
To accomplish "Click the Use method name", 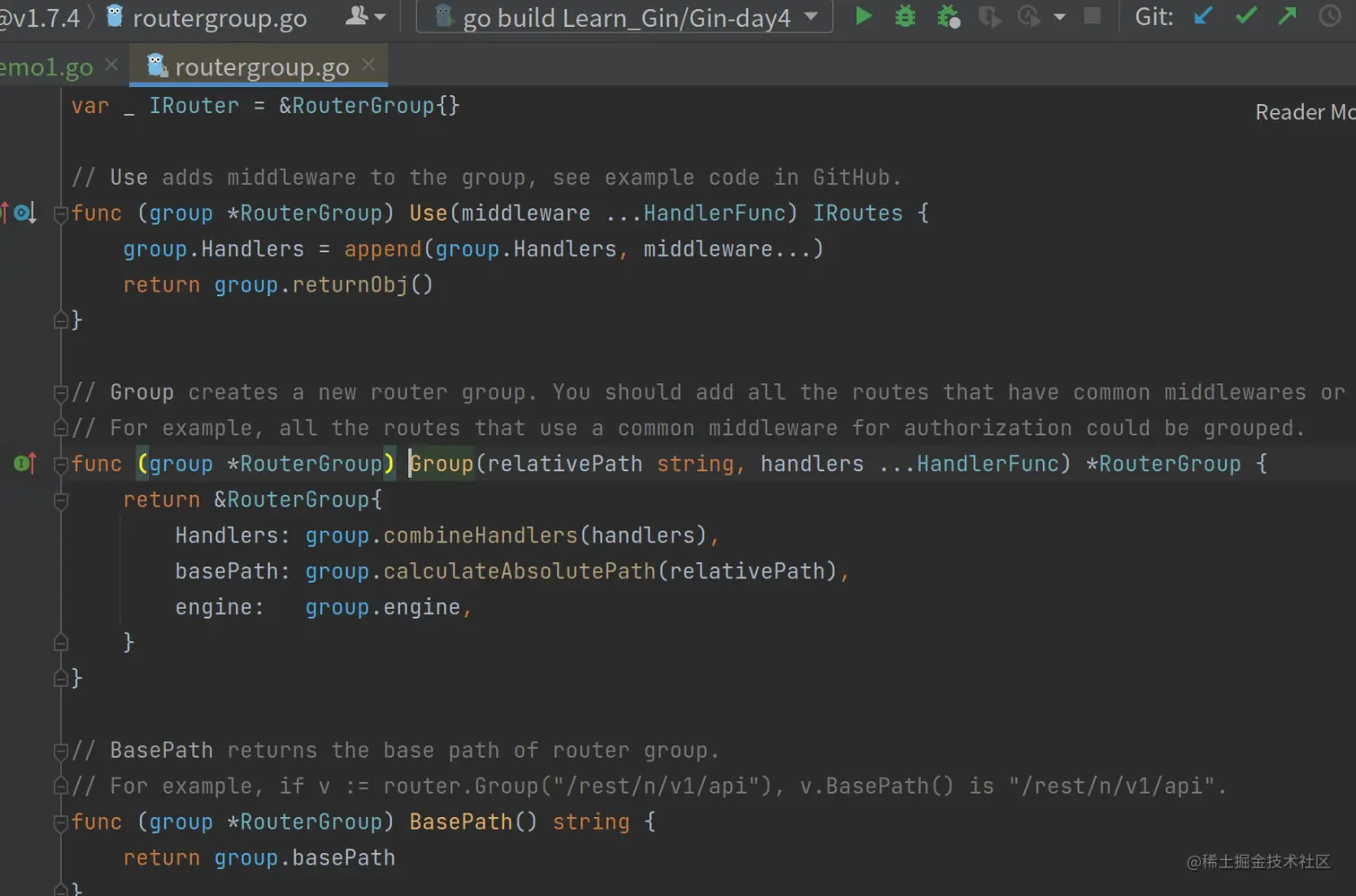I will (x=428, y=213).
